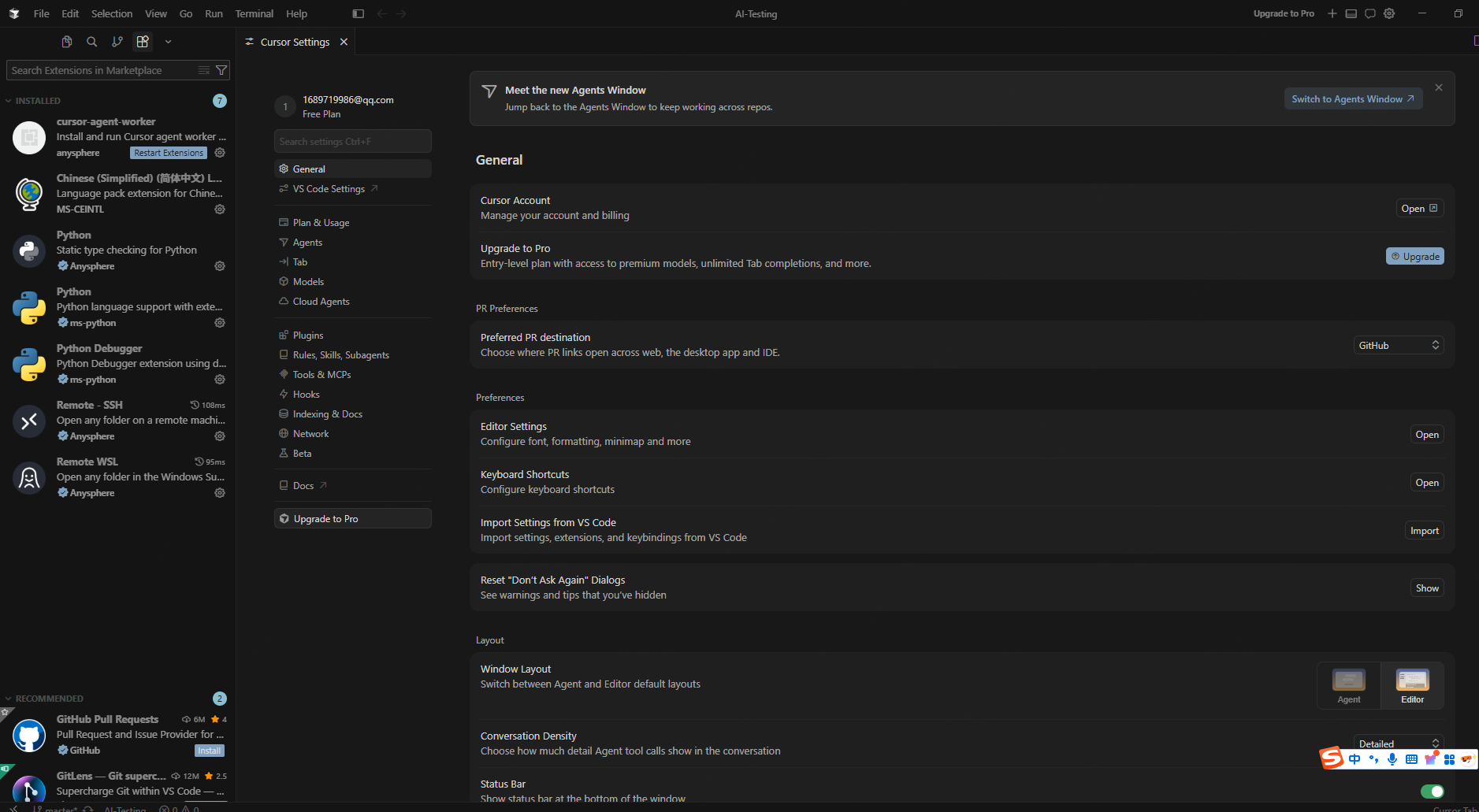1479x812 pixels.
Task: Toggle the primary sidebar icon
Action: (359, 13)
